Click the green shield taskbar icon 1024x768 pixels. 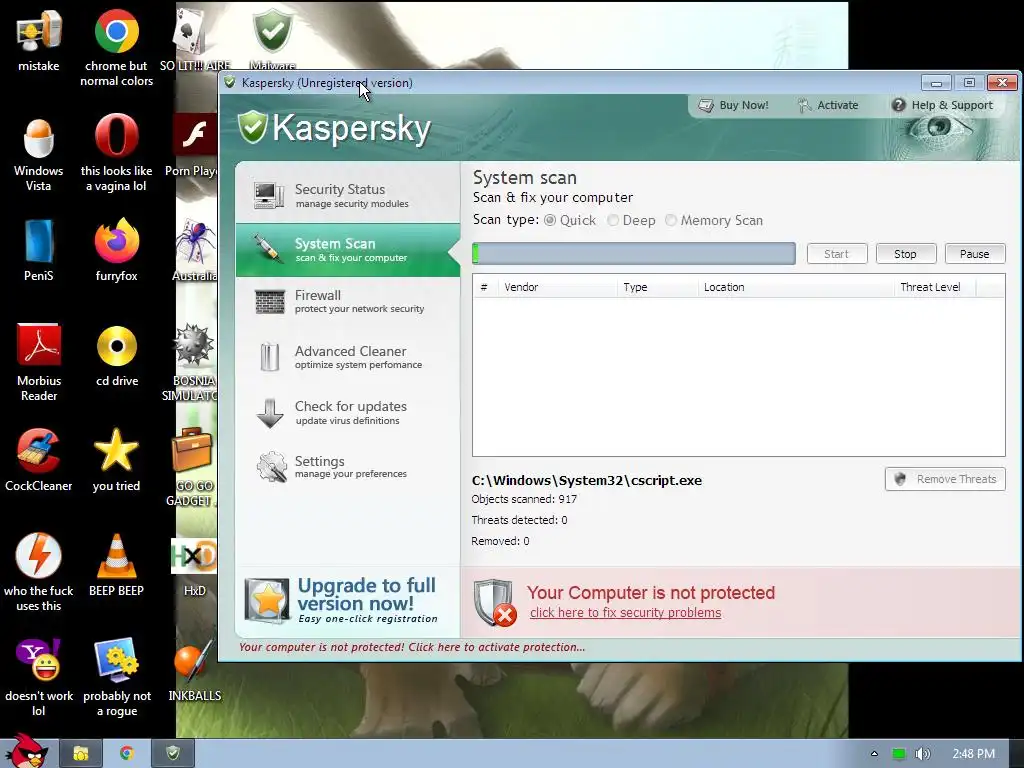(x=172, y=754)
